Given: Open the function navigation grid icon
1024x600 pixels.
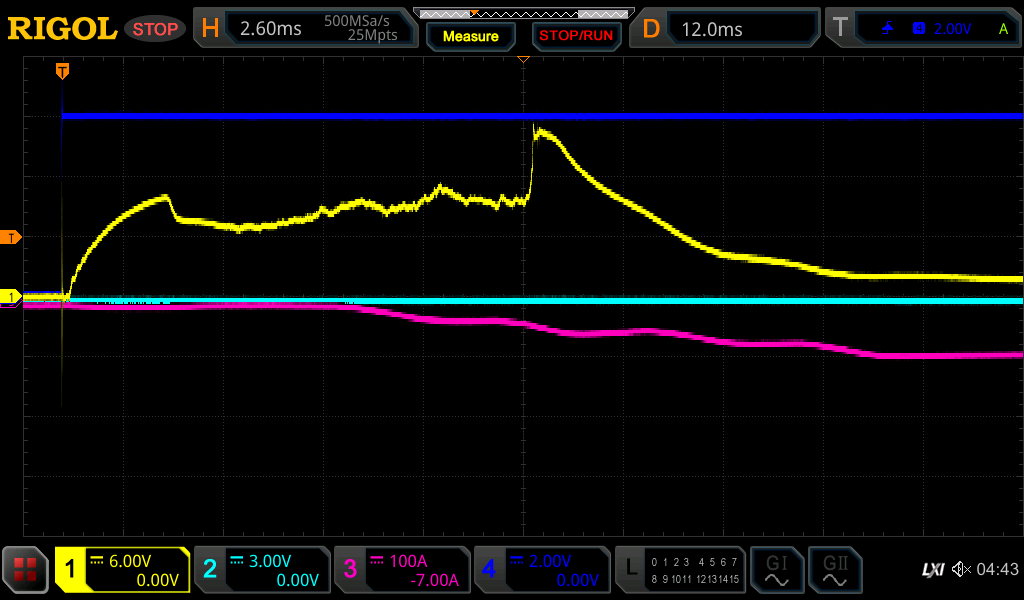Looking at the screenshot, I should tap(25, 570).
